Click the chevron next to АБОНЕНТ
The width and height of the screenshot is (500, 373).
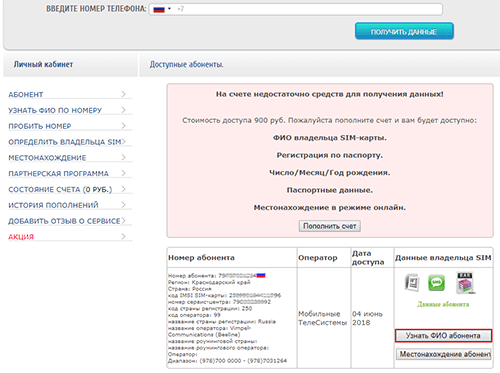(x=123, y=94)
